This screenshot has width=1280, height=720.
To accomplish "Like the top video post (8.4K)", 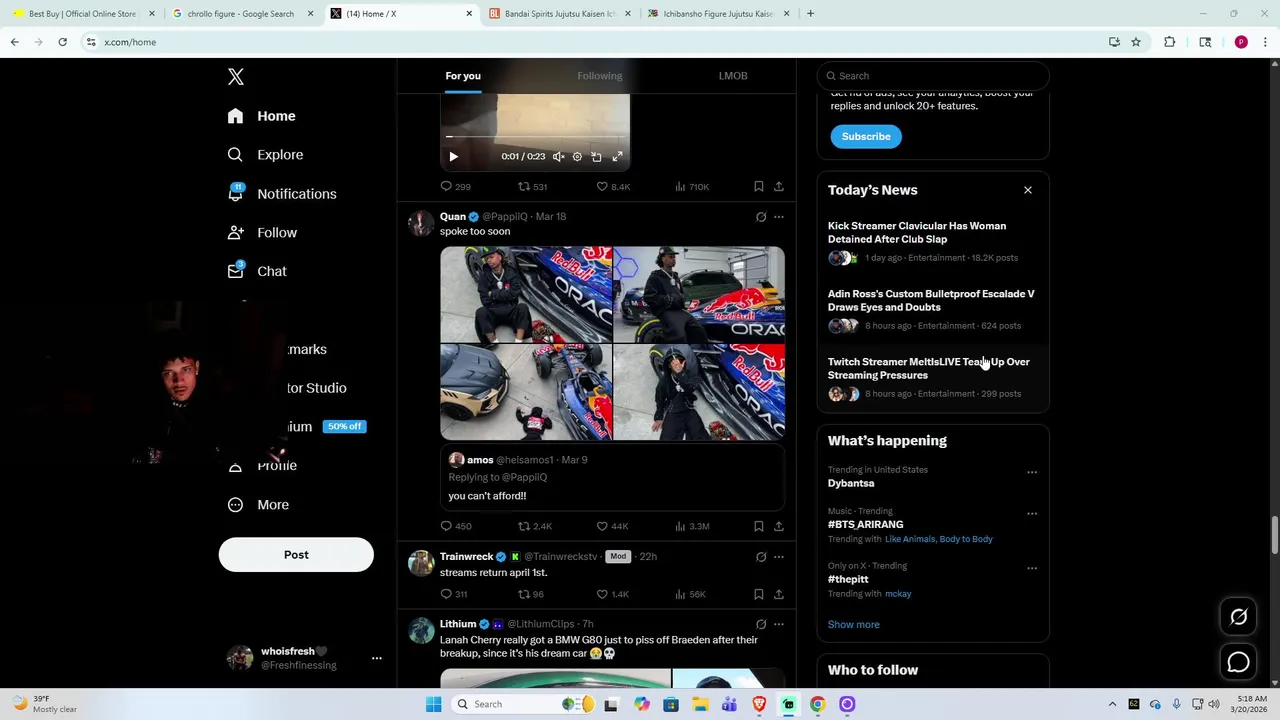I will click(x=613, y=187).
